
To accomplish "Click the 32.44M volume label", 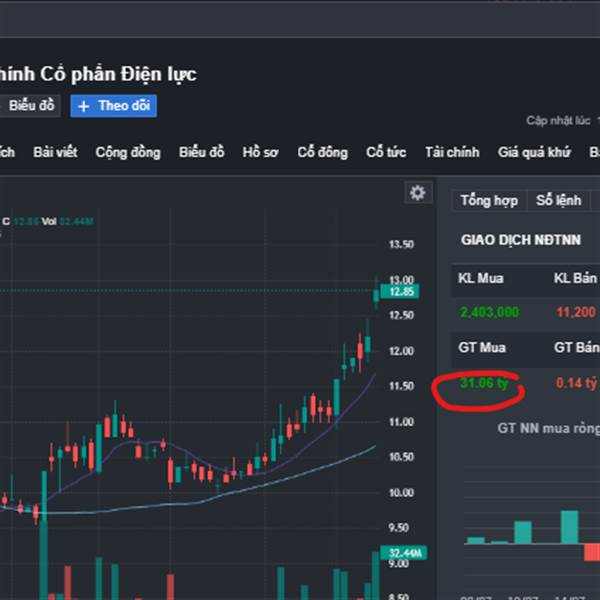I will click(x=404, y=553).
